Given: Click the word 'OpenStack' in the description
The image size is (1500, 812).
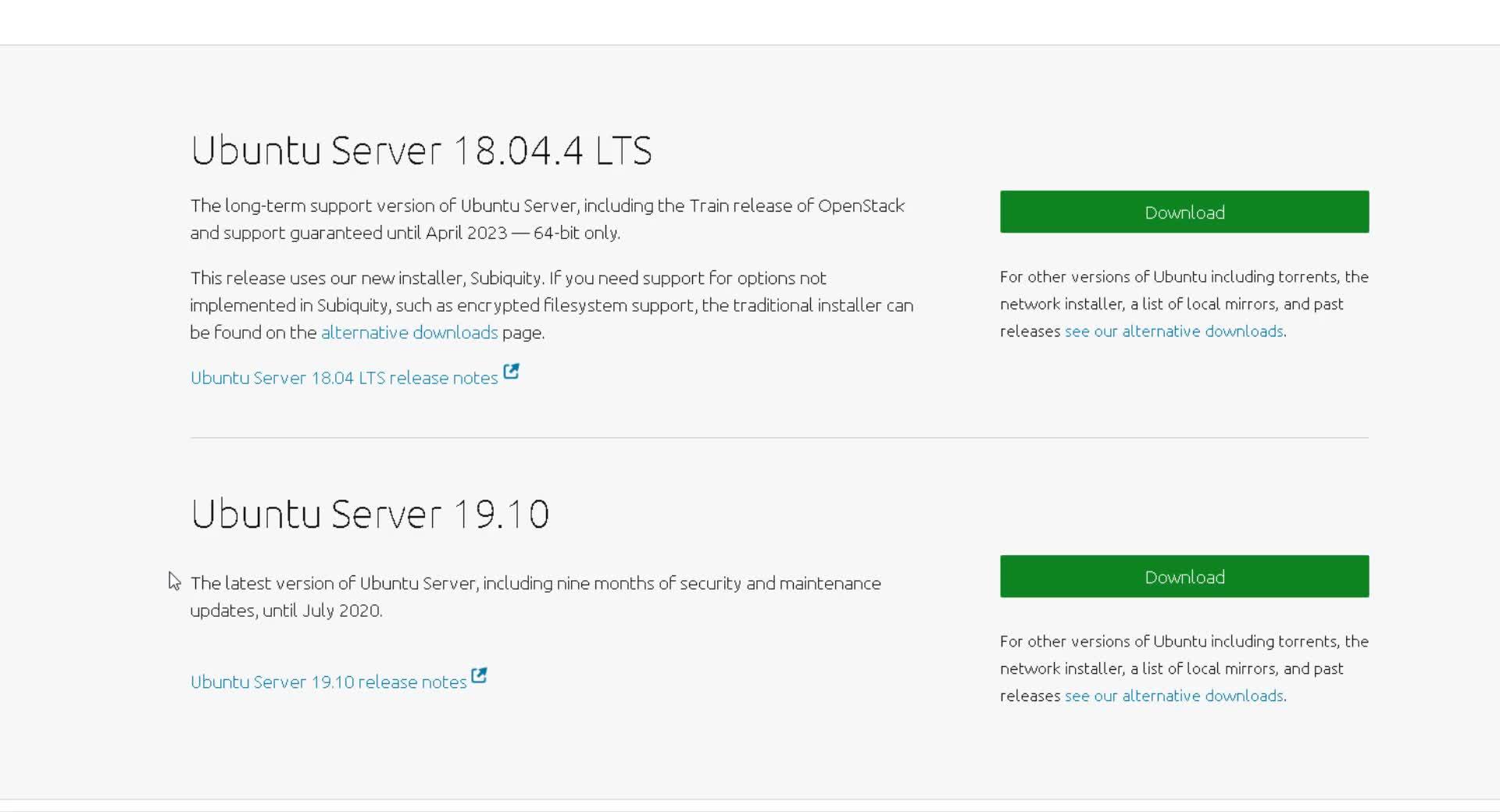Looking at the screenshot, I should click(861, 206).
